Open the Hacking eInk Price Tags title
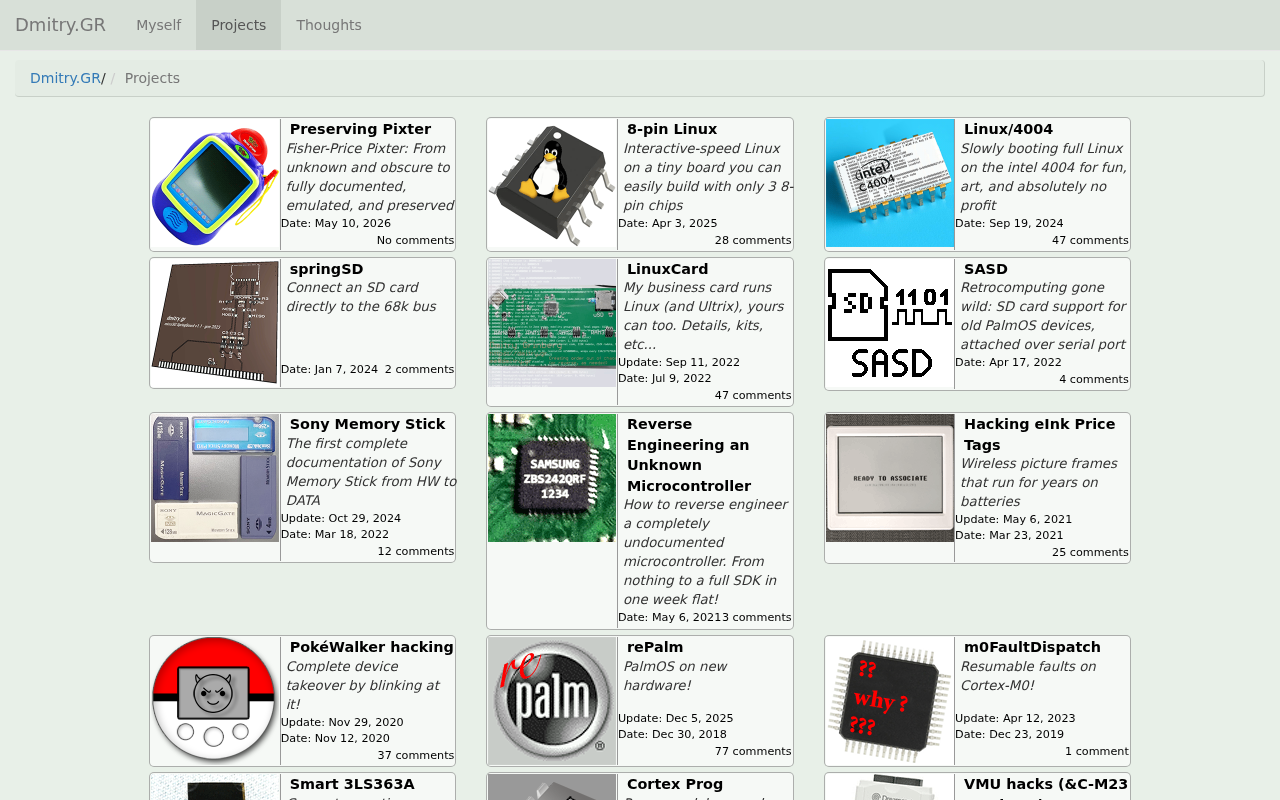 (1039, 434)
